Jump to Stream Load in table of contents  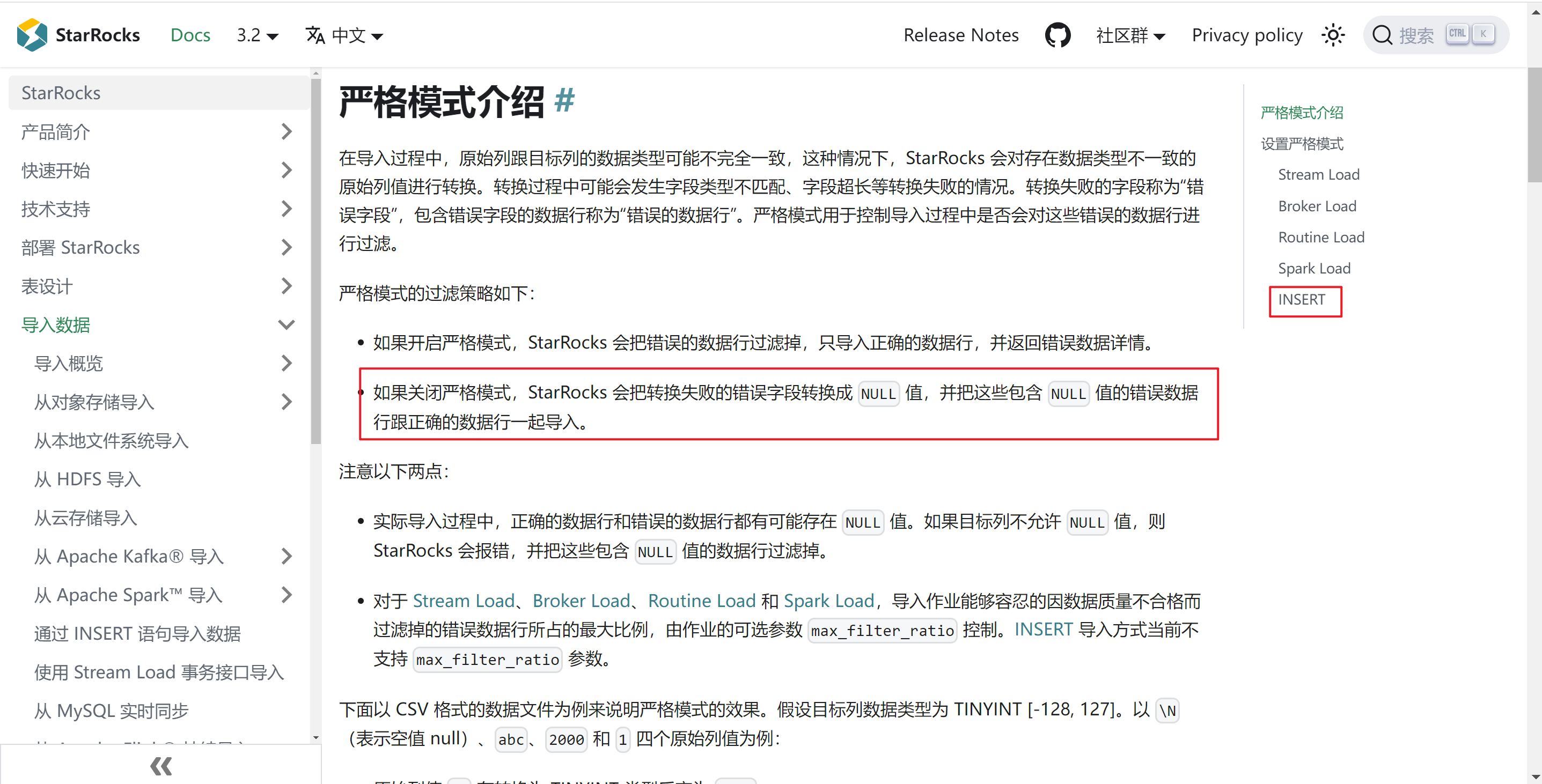(1318, 175)
